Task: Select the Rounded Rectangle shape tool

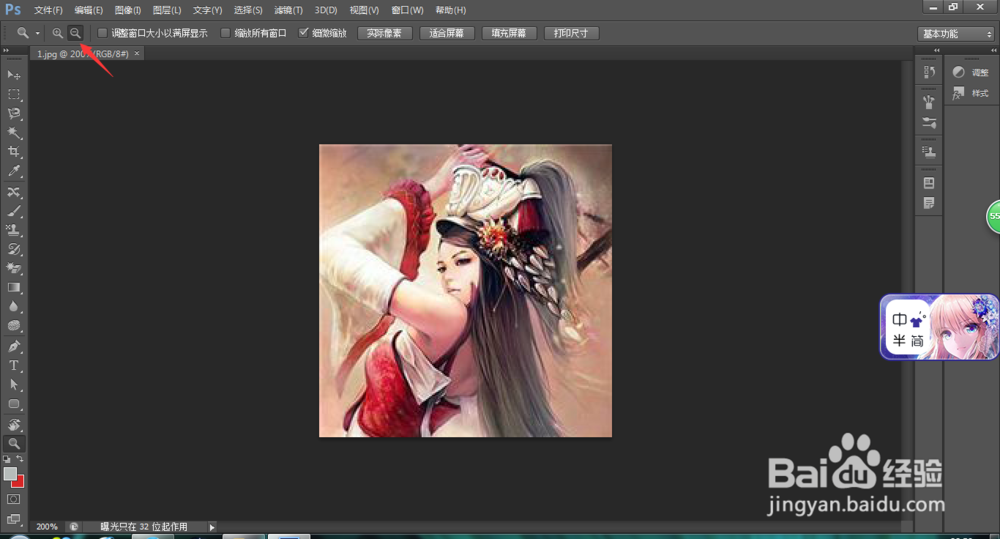Action: [13, 404]
